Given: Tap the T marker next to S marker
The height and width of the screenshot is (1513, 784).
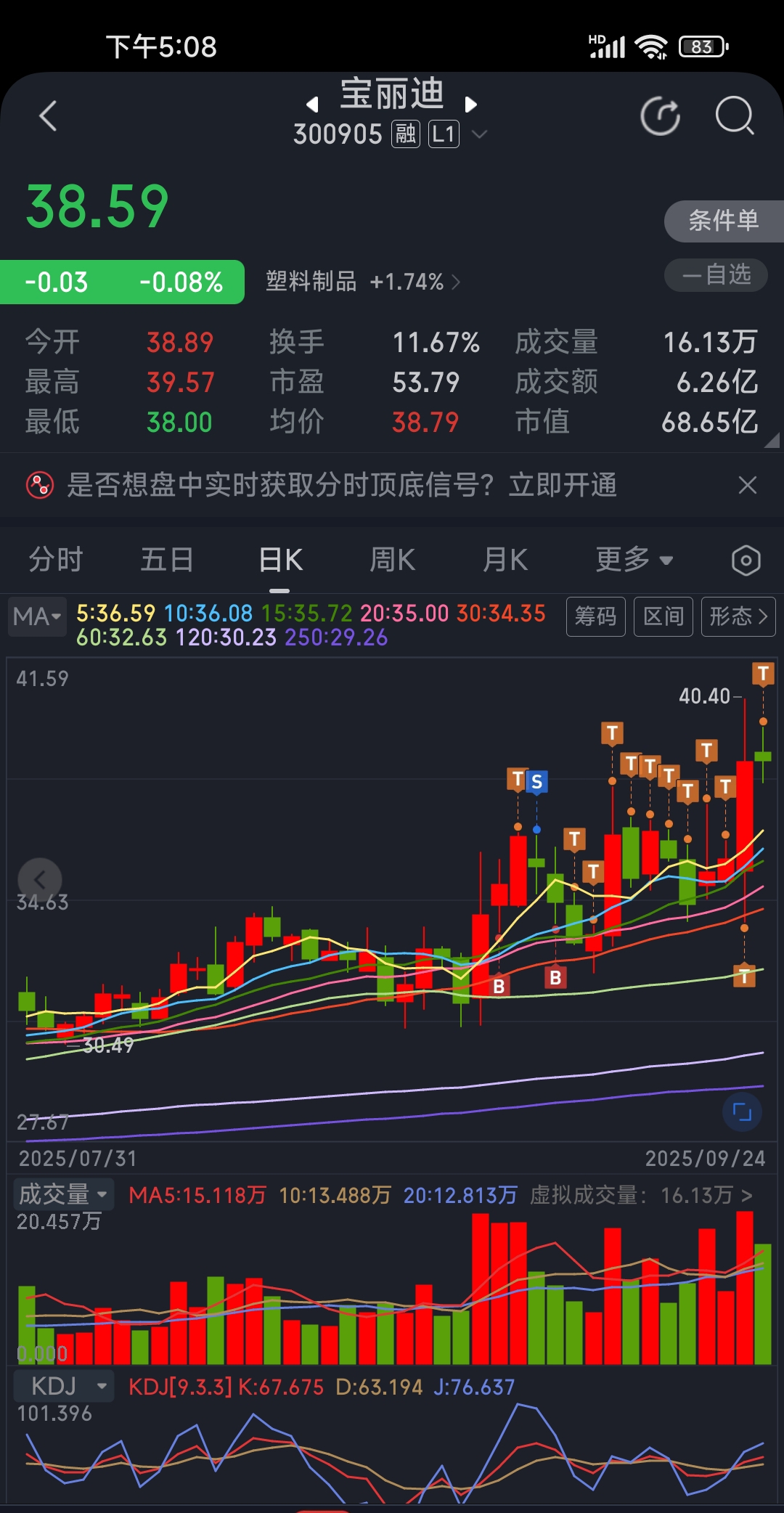Looking at the screenshot, I should [x=518, y=780].
